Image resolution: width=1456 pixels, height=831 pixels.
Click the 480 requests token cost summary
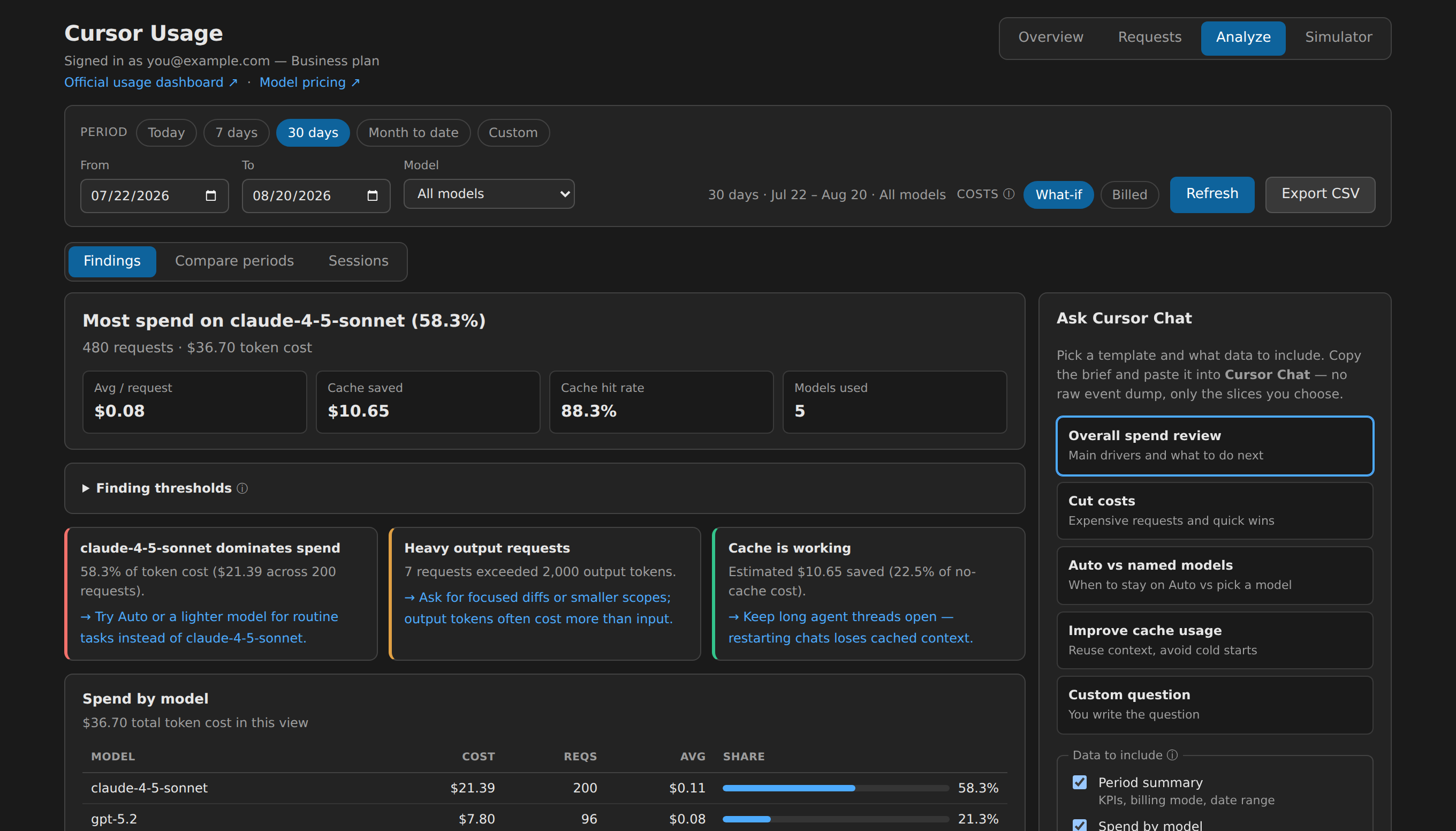click(197, 347)
